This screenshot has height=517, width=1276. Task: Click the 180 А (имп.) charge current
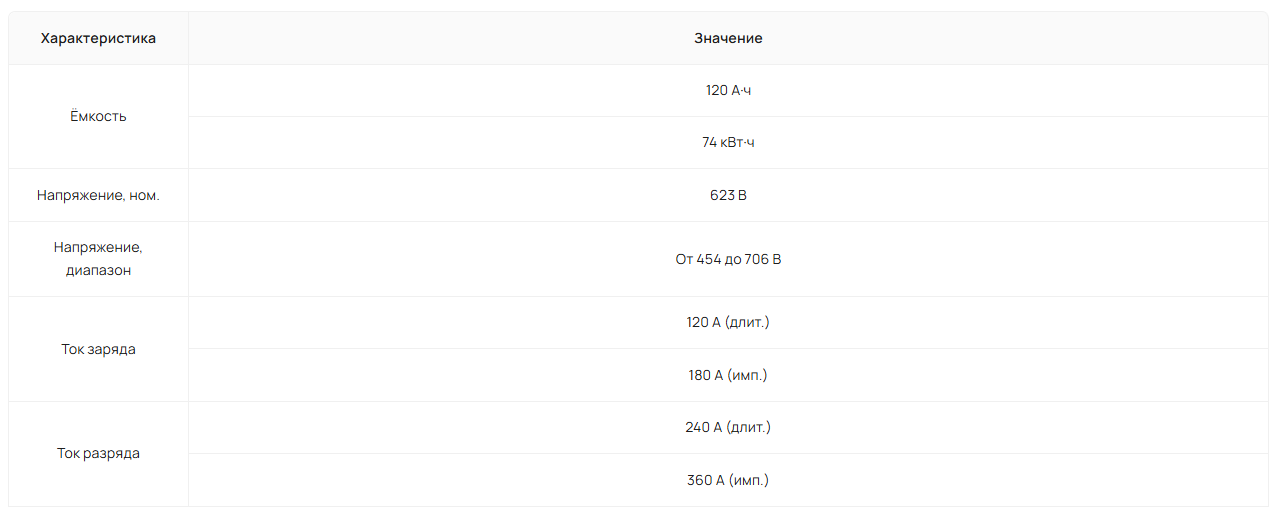pyautogui.click(x=728, y=375)
